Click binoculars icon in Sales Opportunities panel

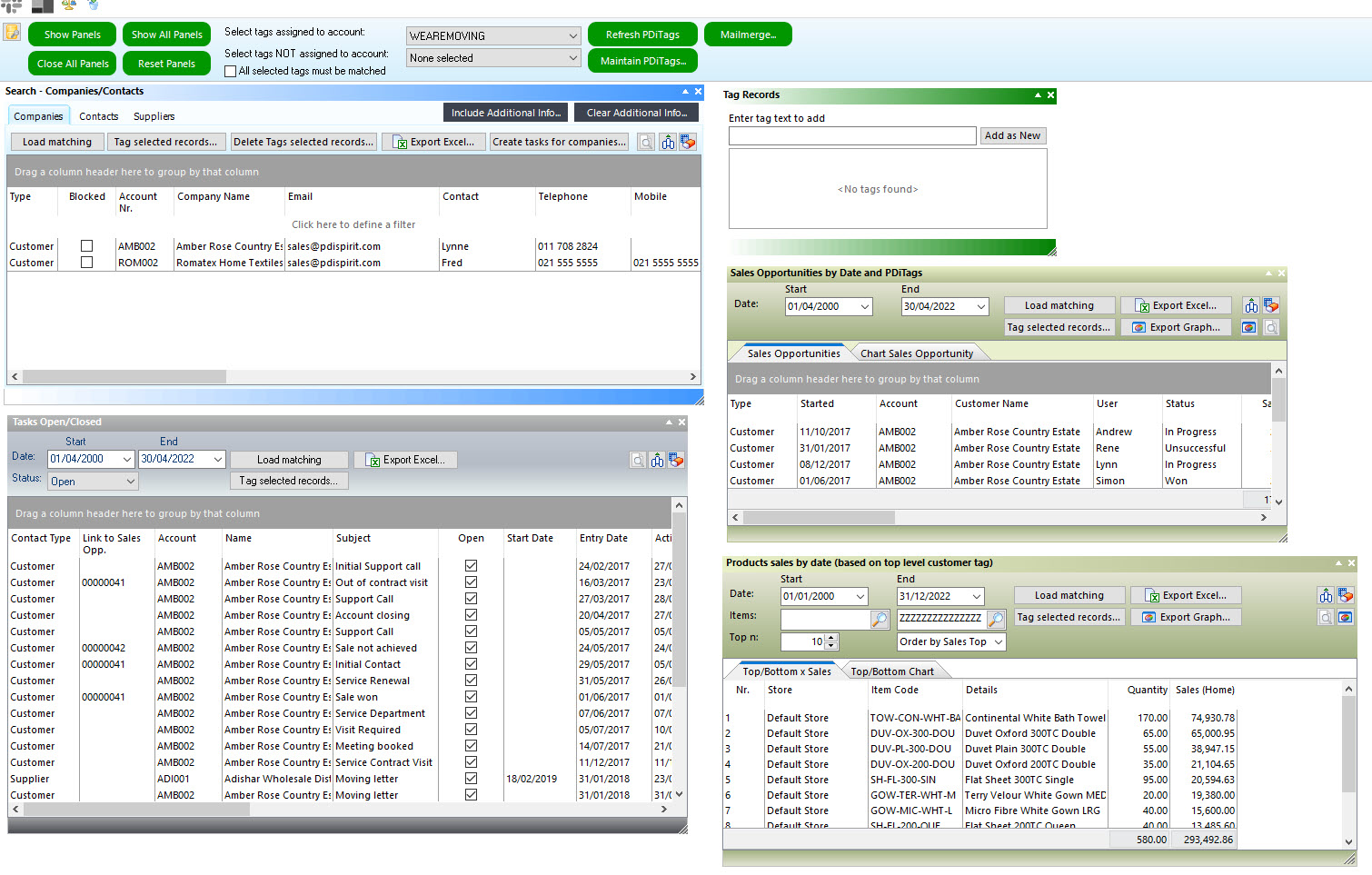point(1251,306)
